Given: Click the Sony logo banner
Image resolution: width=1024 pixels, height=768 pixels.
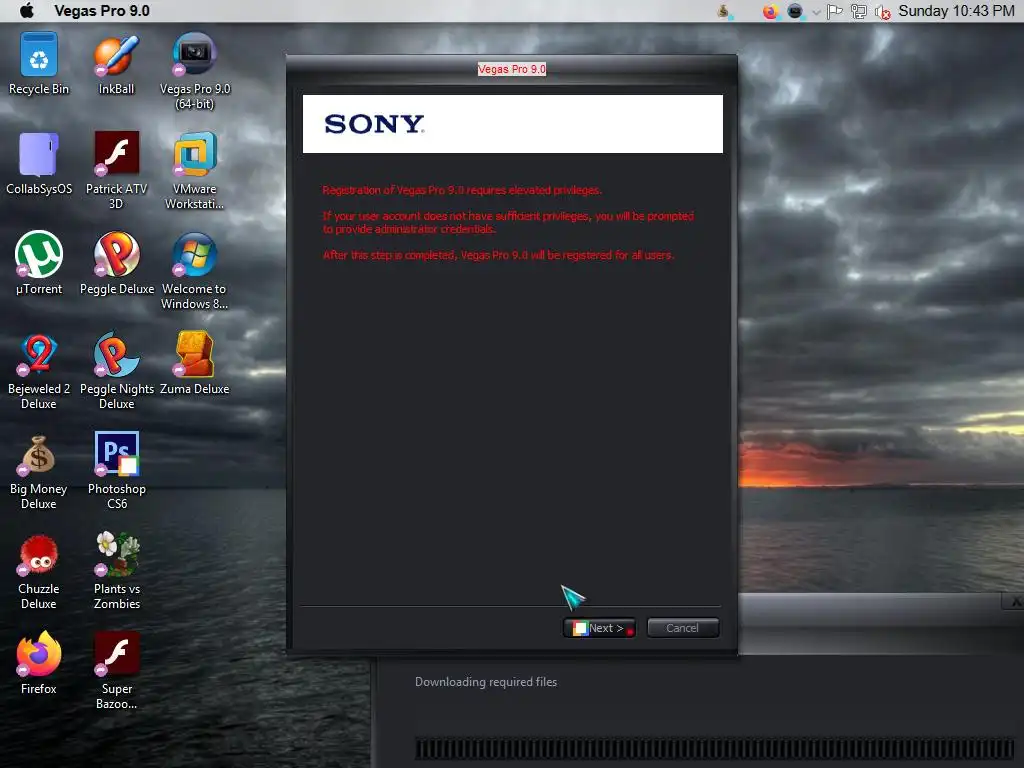Looking at the screenshot, I should coord(513,124).
